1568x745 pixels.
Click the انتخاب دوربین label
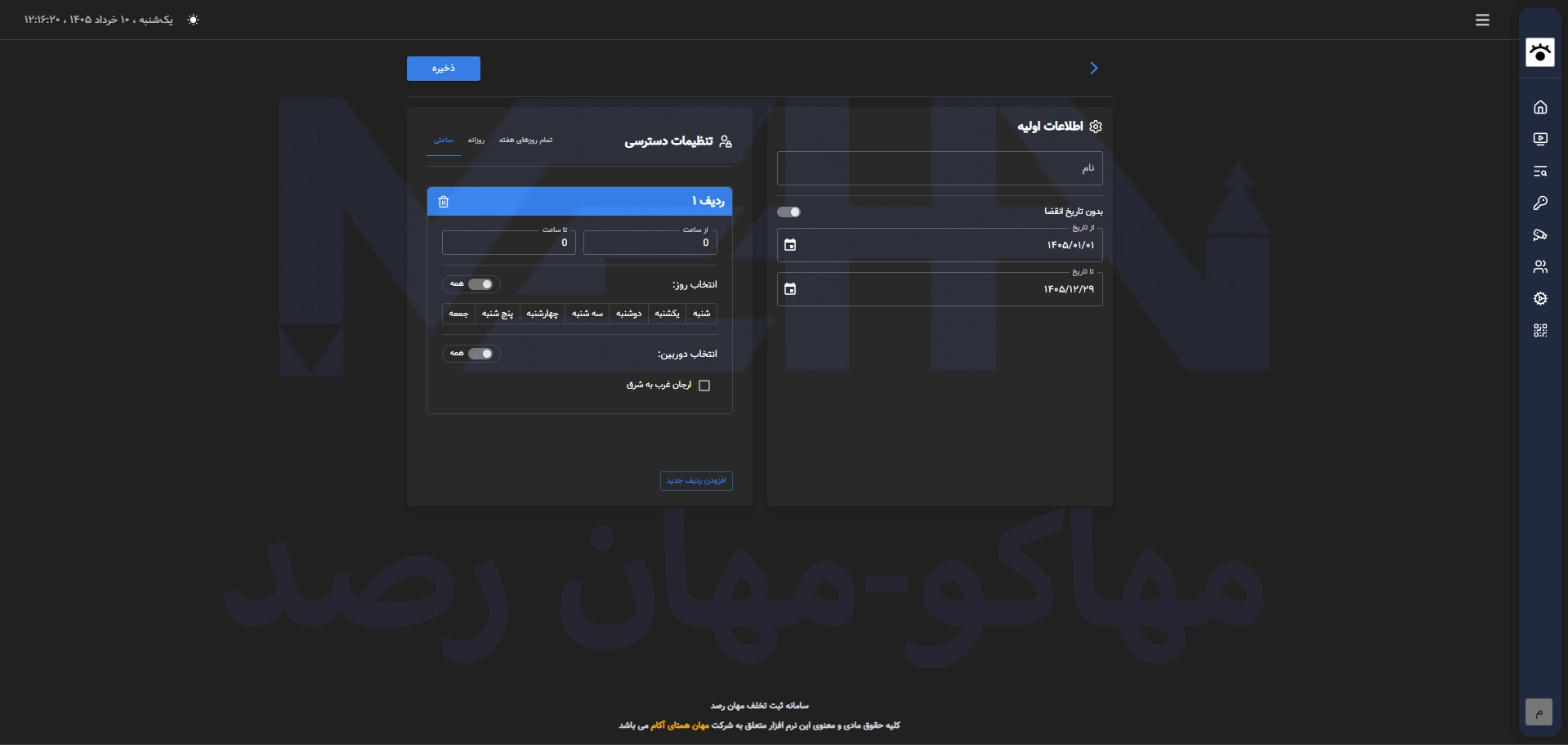coord(687,354)
